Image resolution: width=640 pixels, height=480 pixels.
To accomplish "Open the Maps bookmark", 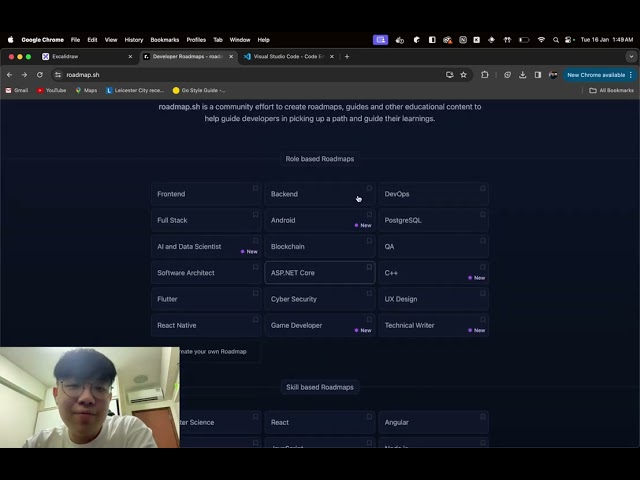I will click(x=86, y=91).
